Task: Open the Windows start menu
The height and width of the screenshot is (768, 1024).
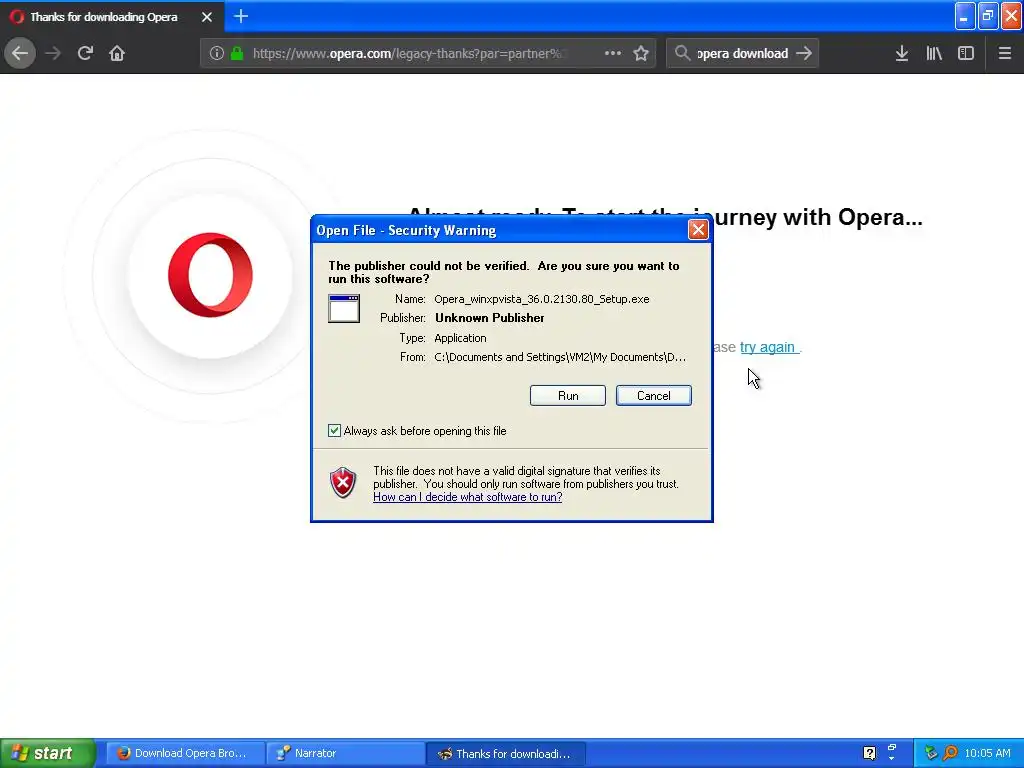Action: click(48, 753)
